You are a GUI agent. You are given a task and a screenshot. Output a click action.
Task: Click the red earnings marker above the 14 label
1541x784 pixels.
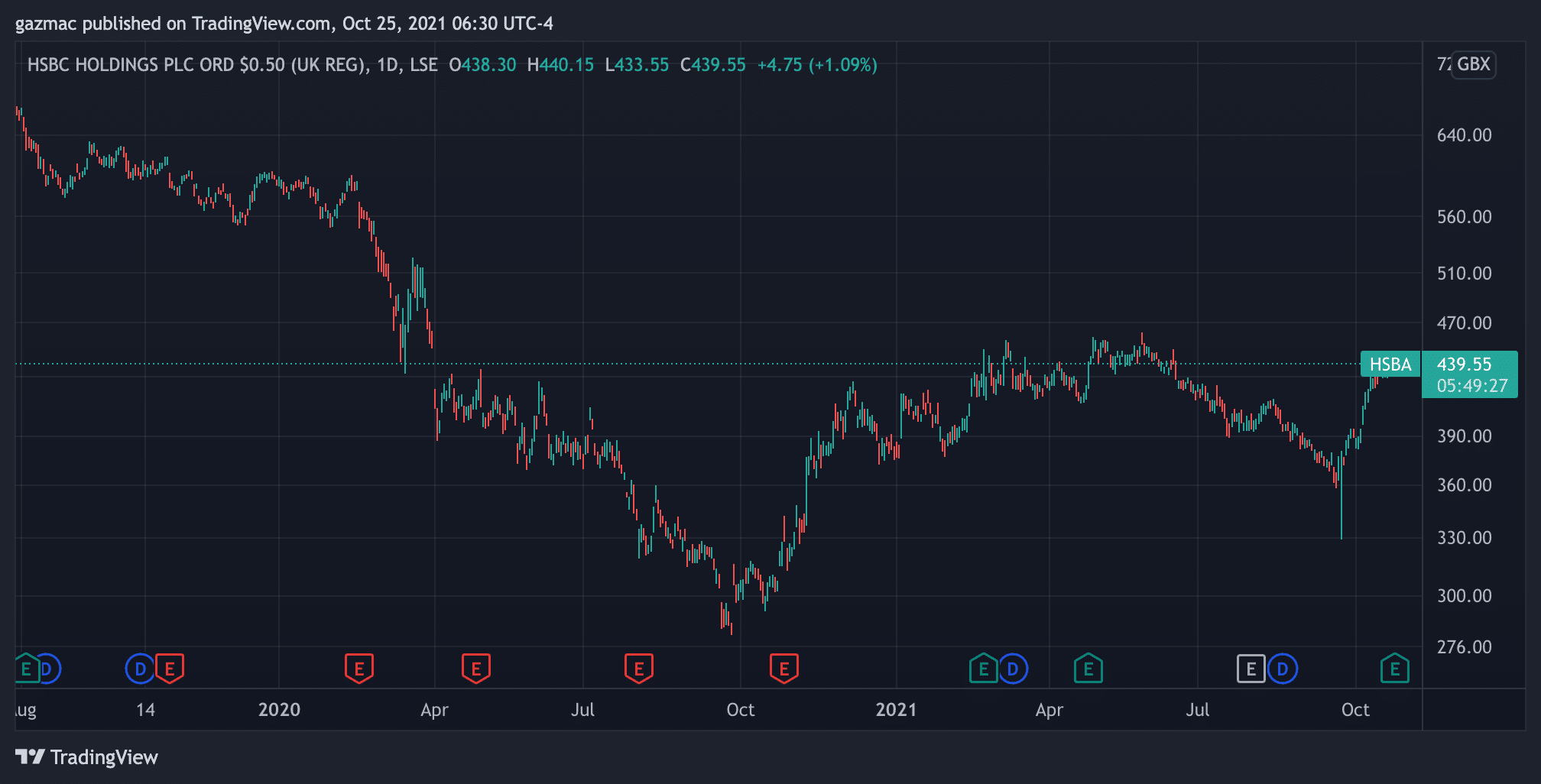point(170,669)
